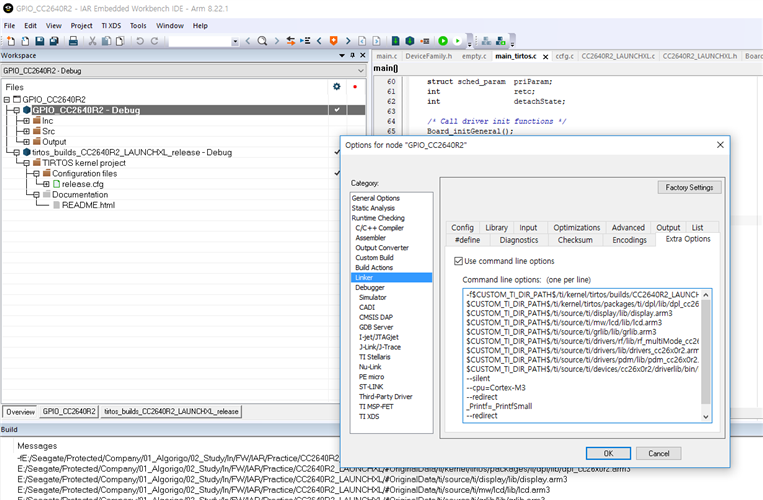Viewport: 763px width, 500px height.
Task: Click the Replace icon with orange arrows
Action: tap(291, 41)
